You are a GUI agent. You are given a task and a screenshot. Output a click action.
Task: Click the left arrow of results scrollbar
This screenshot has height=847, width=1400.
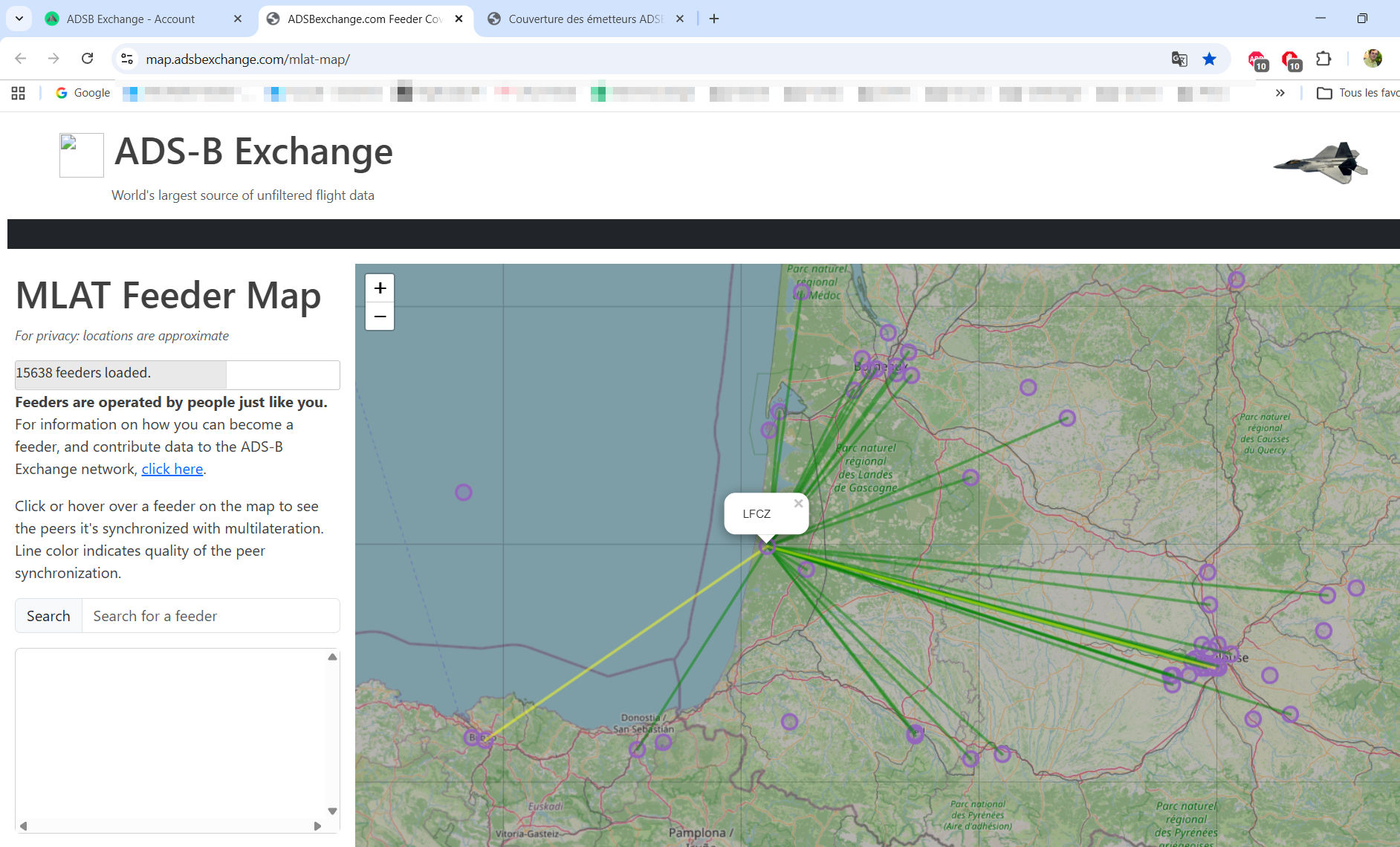(24, 825)
